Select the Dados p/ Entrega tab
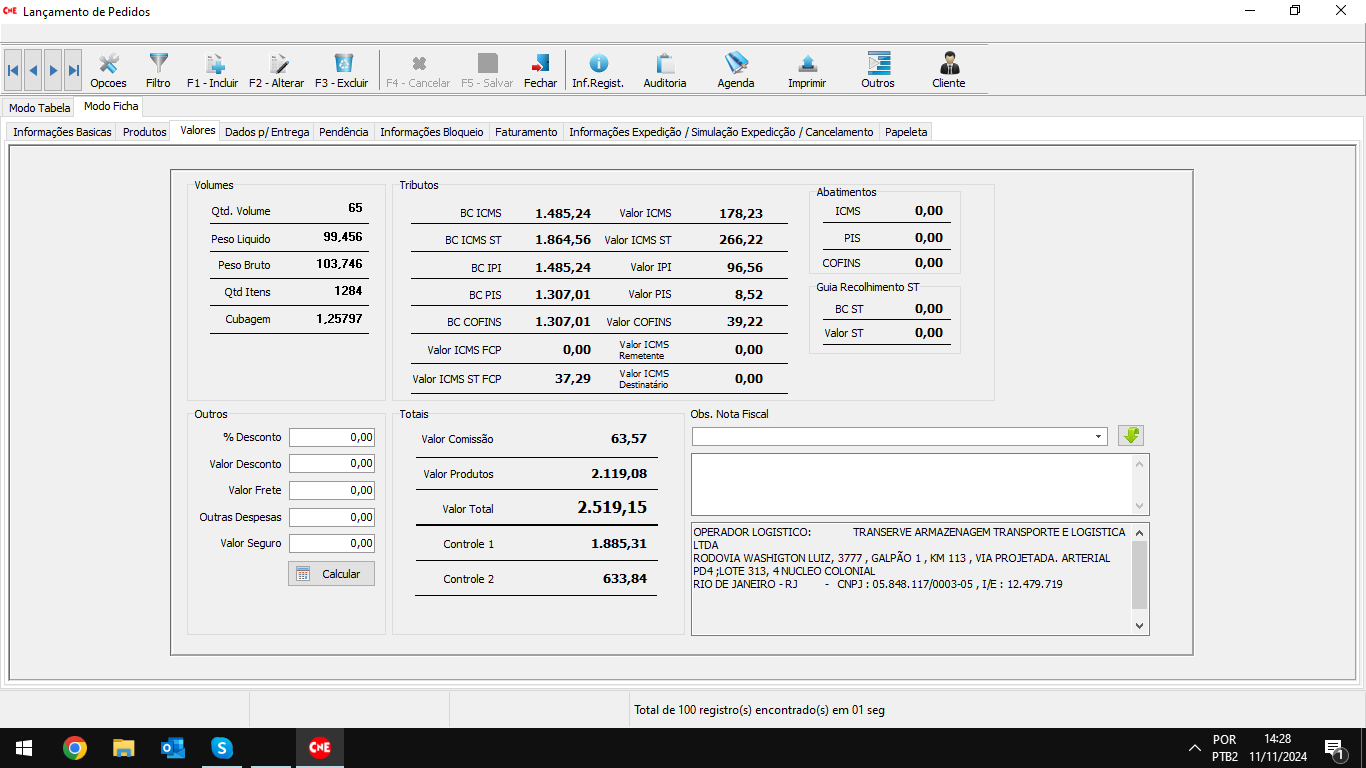The width and height of the screenshot is (1366, 768). (x=267, y=132)
